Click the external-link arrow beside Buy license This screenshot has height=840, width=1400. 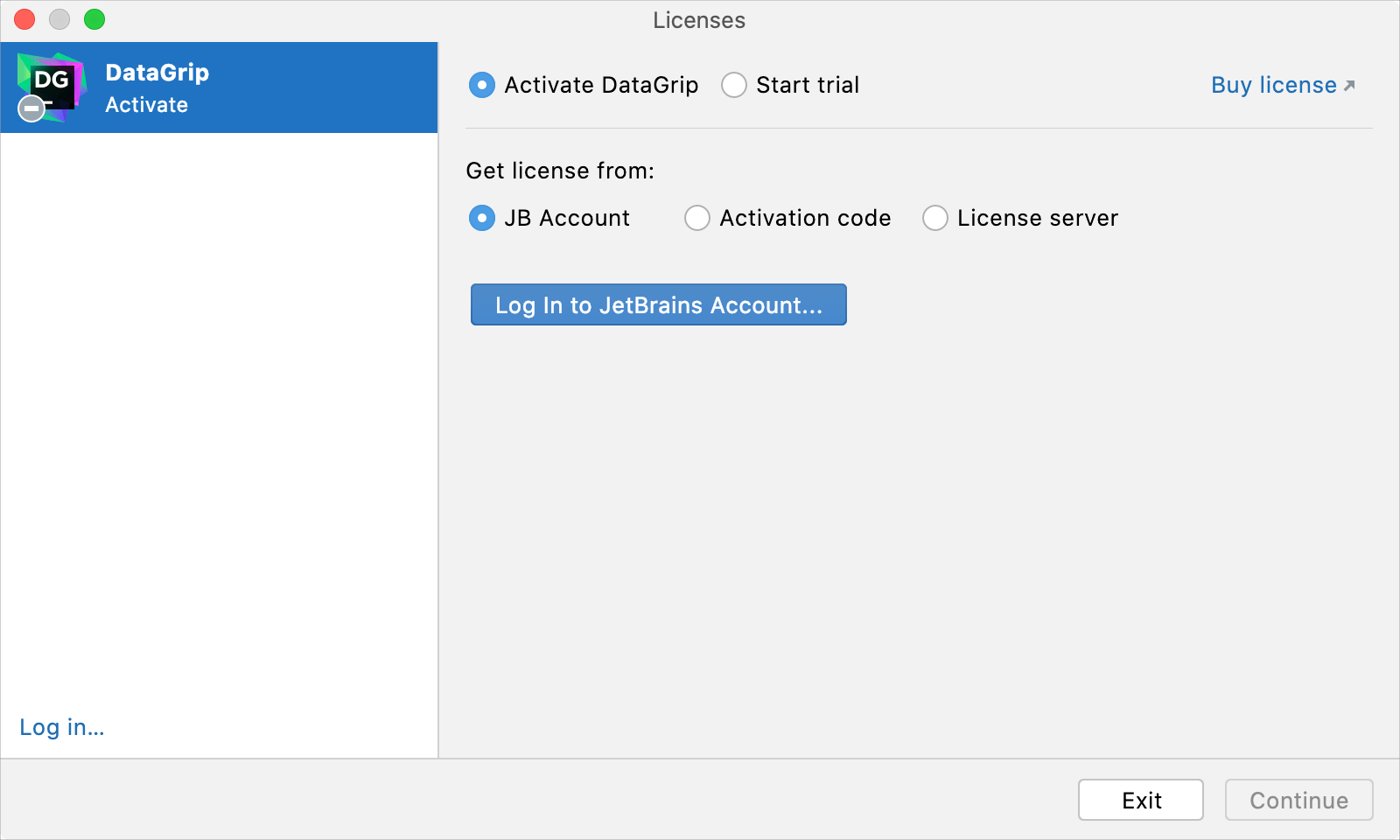click(x=1349, y=84)
